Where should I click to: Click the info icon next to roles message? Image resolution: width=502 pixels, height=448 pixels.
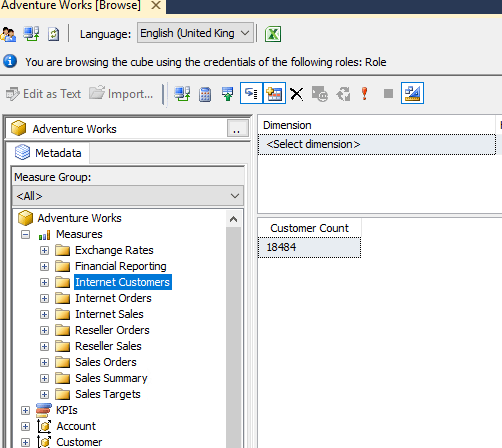[10, 62]
